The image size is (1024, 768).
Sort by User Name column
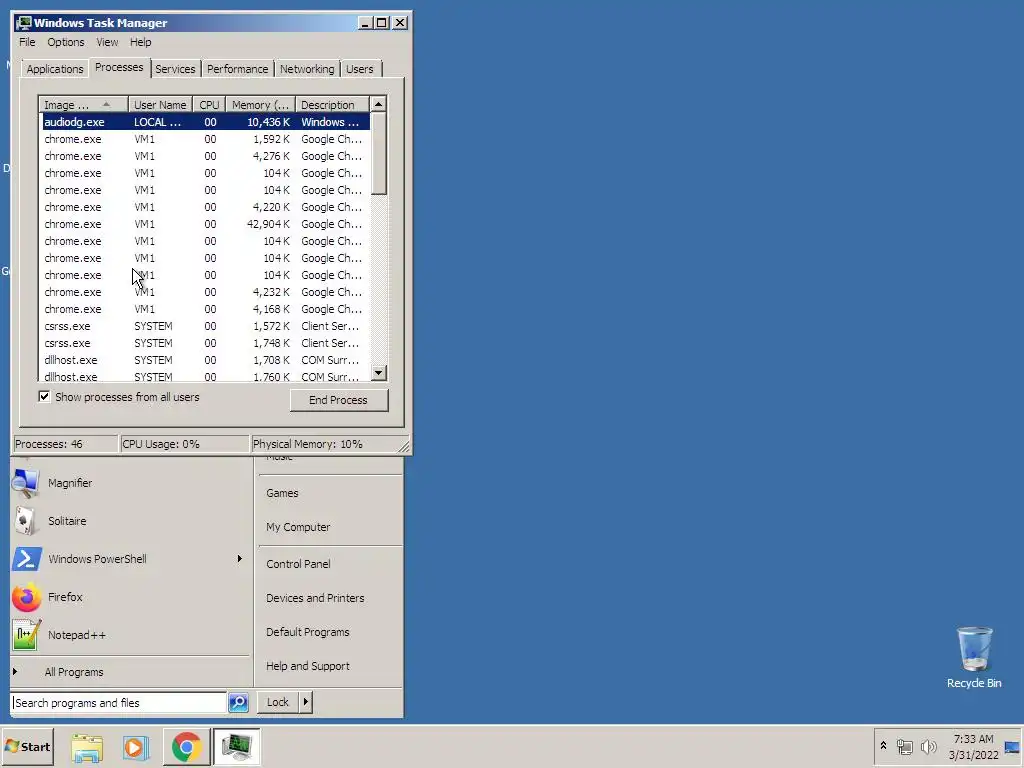pyautogui.click(x=160, y=105)
